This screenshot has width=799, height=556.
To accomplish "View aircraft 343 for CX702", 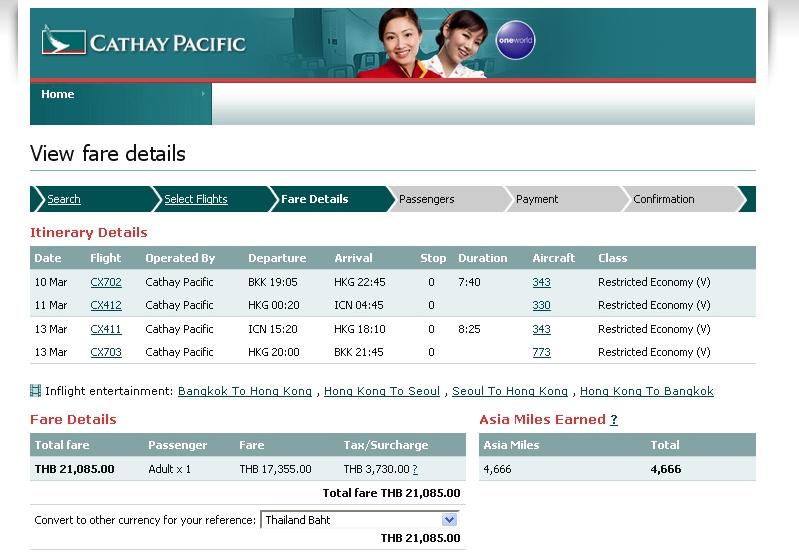I will (x=541, y=282).
